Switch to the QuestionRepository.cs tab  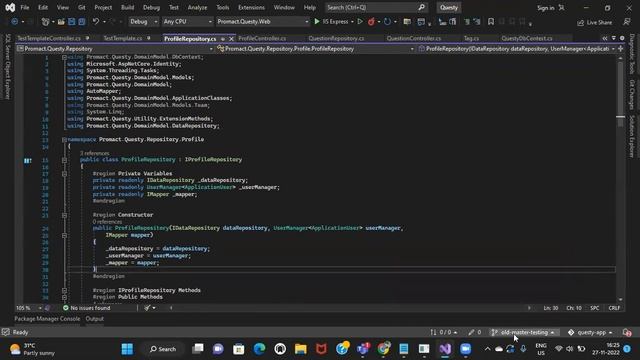coord(336,38)
